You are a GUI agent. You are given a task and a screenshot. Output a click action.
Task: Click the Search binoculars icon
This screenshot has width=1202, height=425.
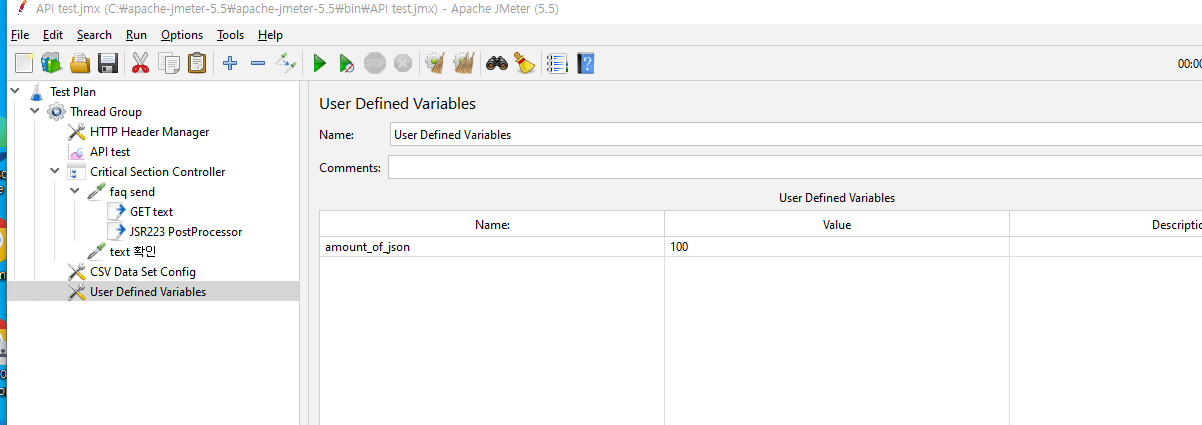(x=497, y=64)
